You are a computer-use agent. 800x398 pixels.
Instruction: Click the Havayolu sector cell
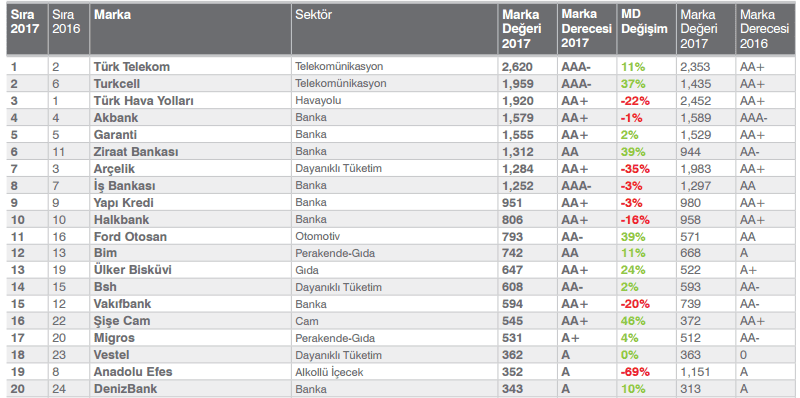click(318, 101)
